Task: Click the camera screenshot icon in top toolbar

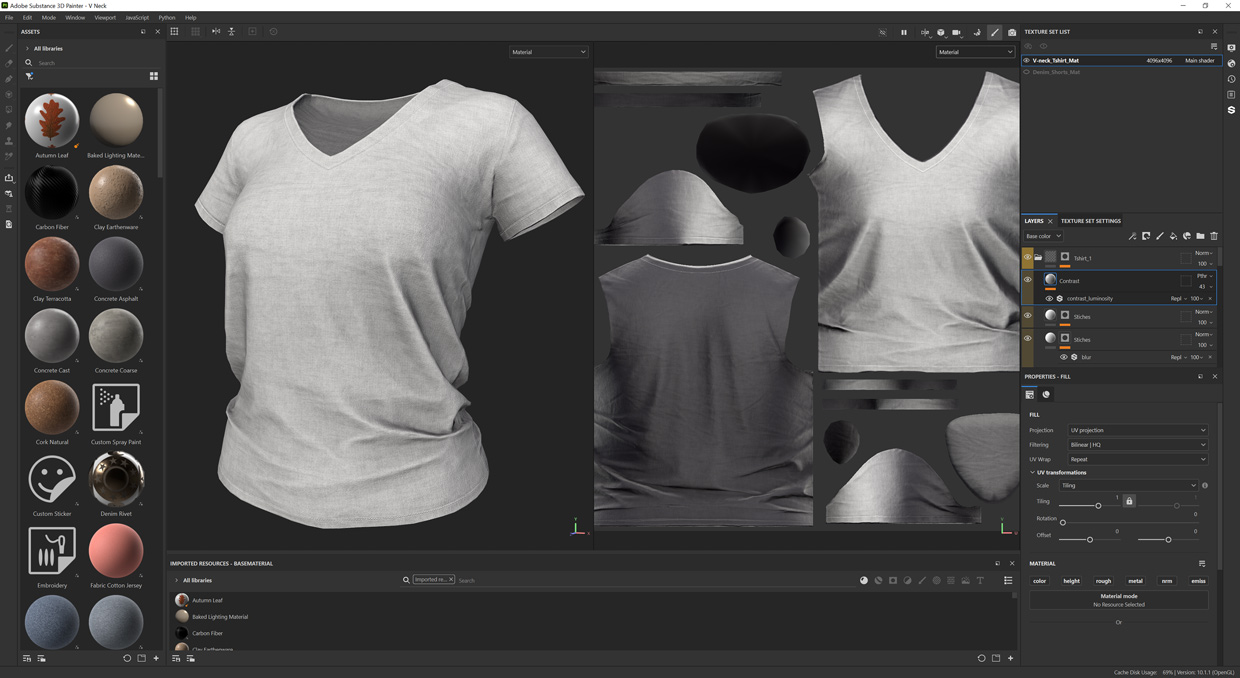Action: coord(1012,32)
